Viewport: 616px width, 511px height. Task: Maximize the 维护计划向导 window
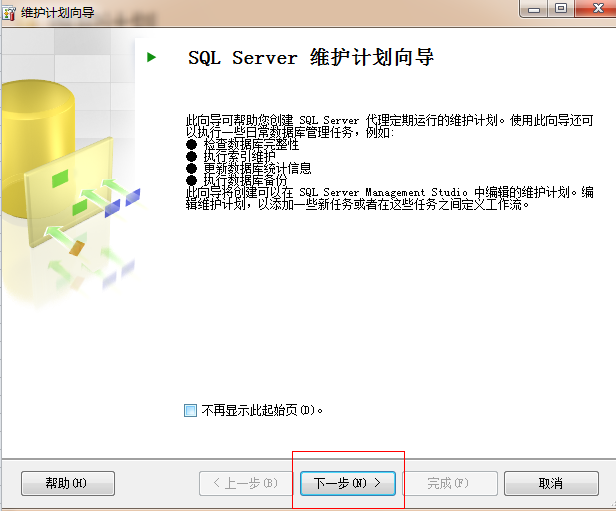[561, 9]
